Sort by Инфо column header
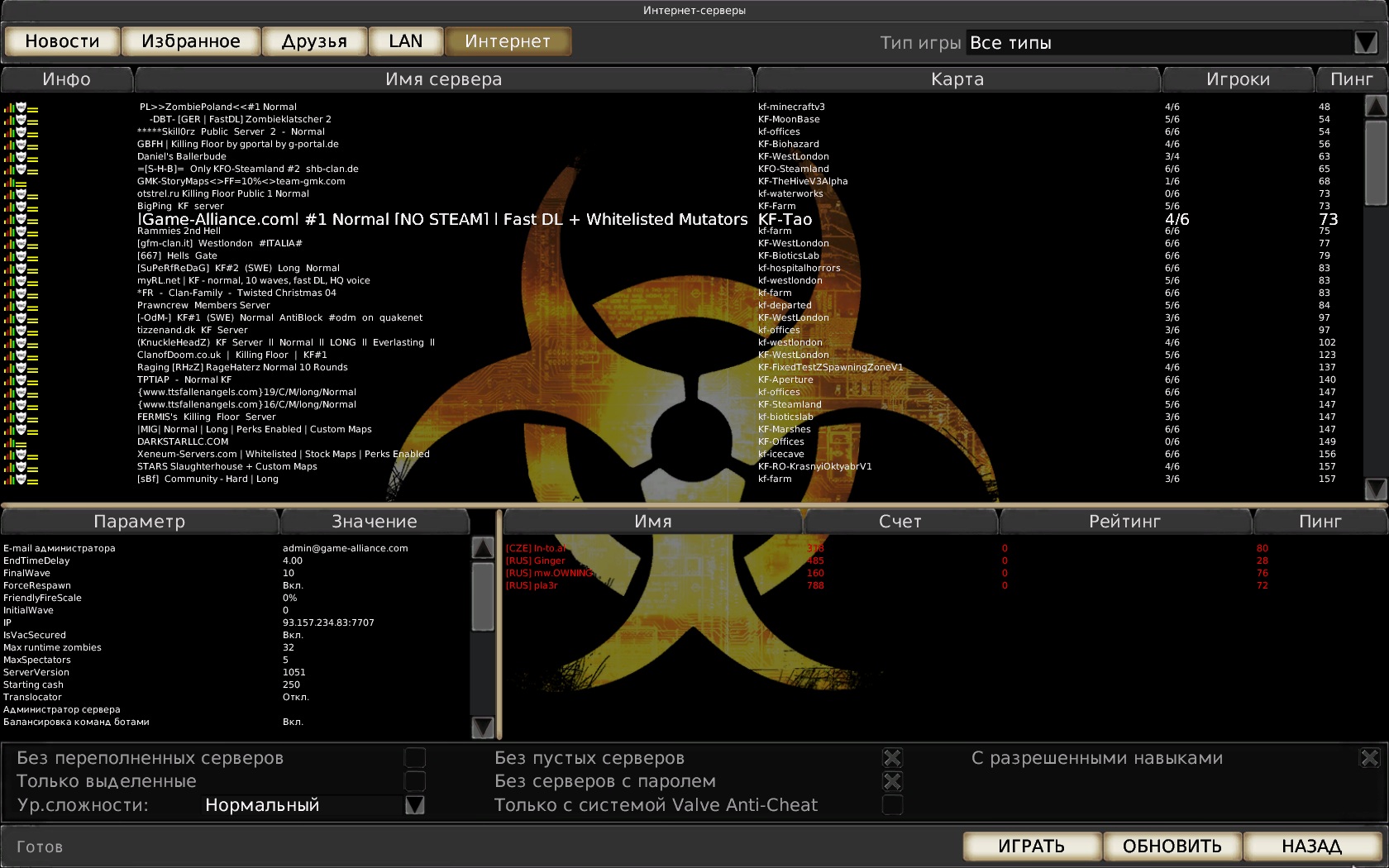Viewport: 1389px width, 868px height. pos(67,79)
